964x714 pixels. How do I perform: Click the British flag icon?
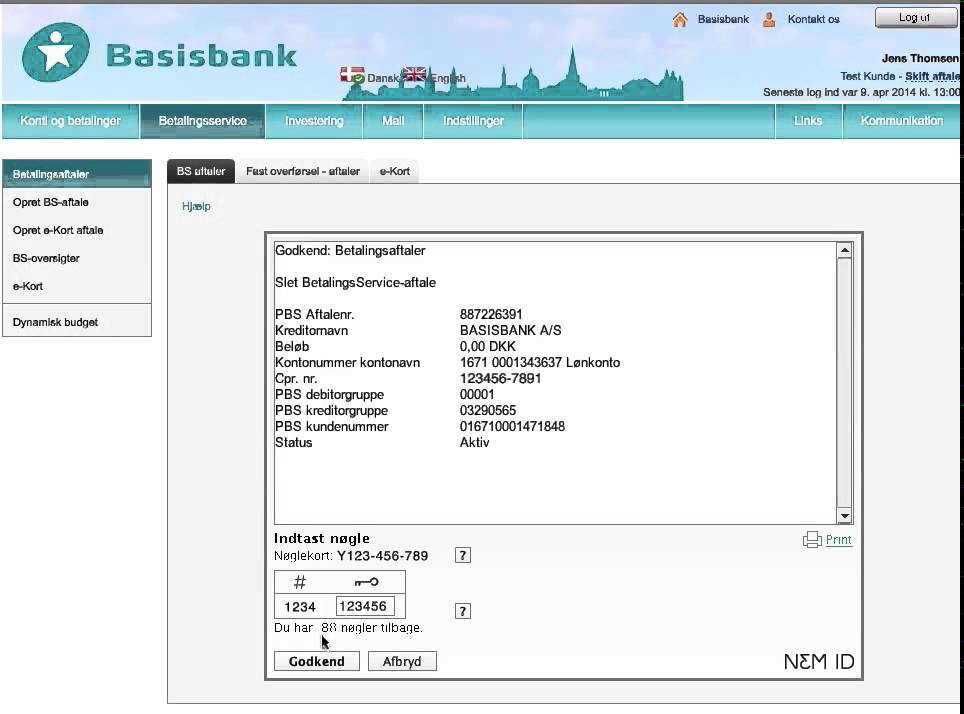coord(413,74)
